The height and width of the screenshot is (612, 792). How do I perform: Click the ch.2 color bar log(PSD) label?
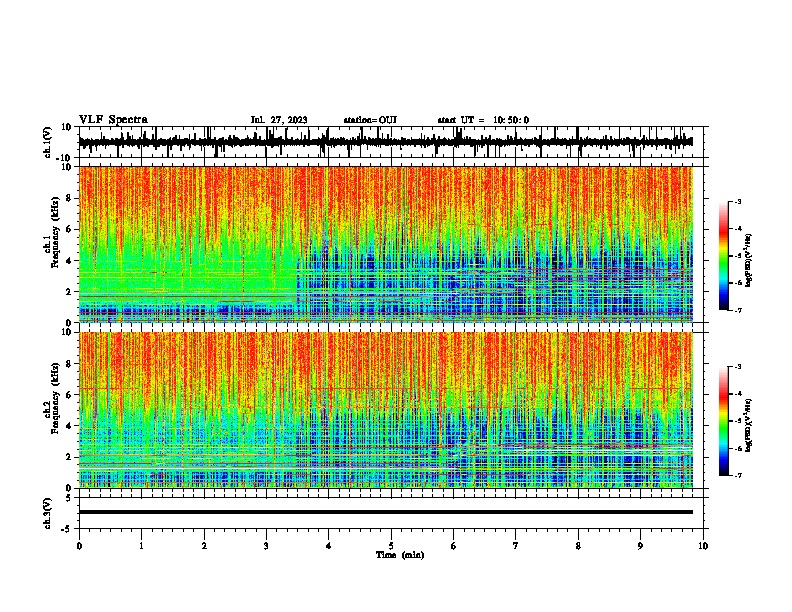tap(749, 426)
